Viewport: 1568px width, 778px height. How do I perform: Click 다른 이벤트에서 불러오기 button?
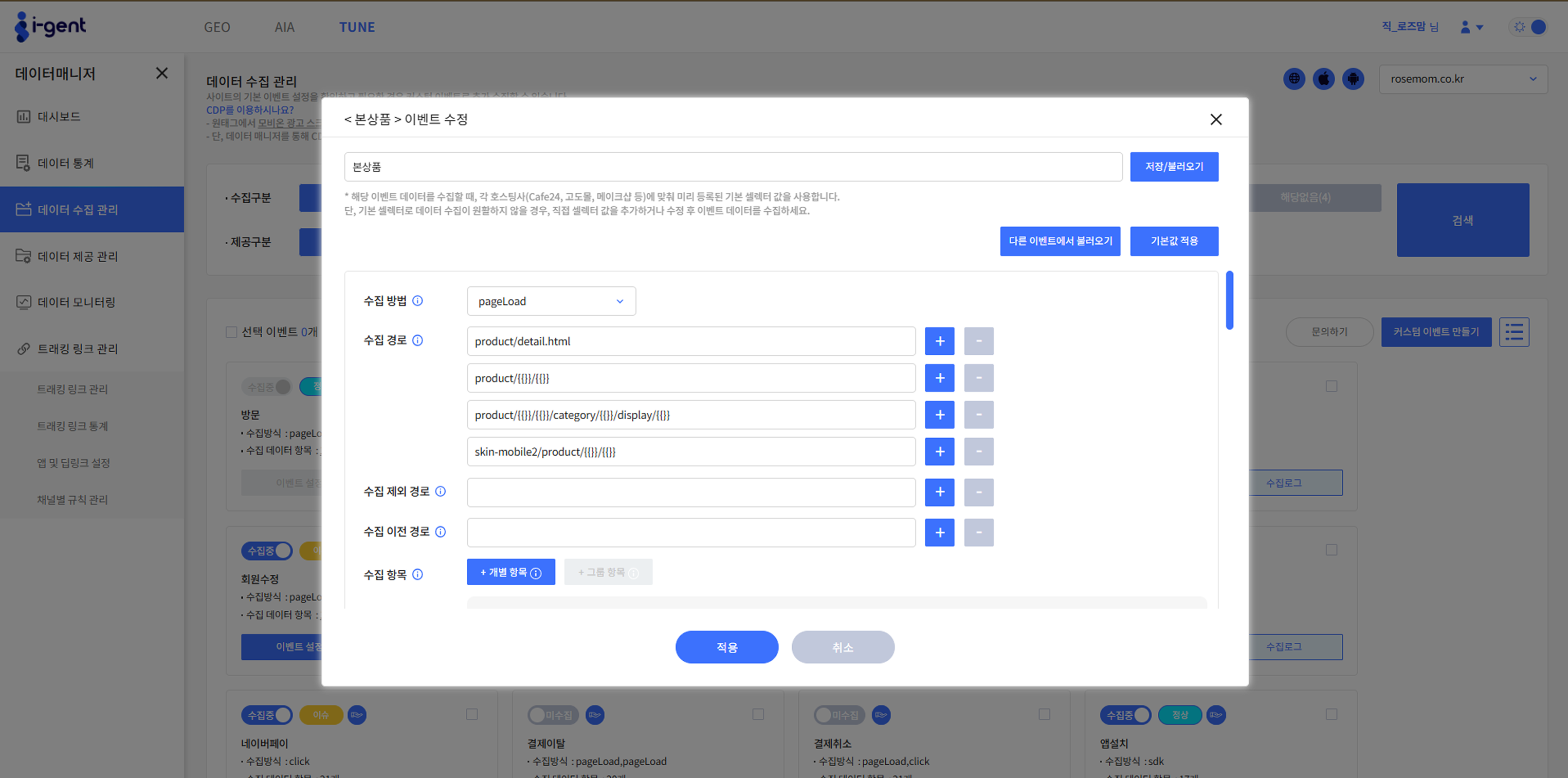(1060, 241)
